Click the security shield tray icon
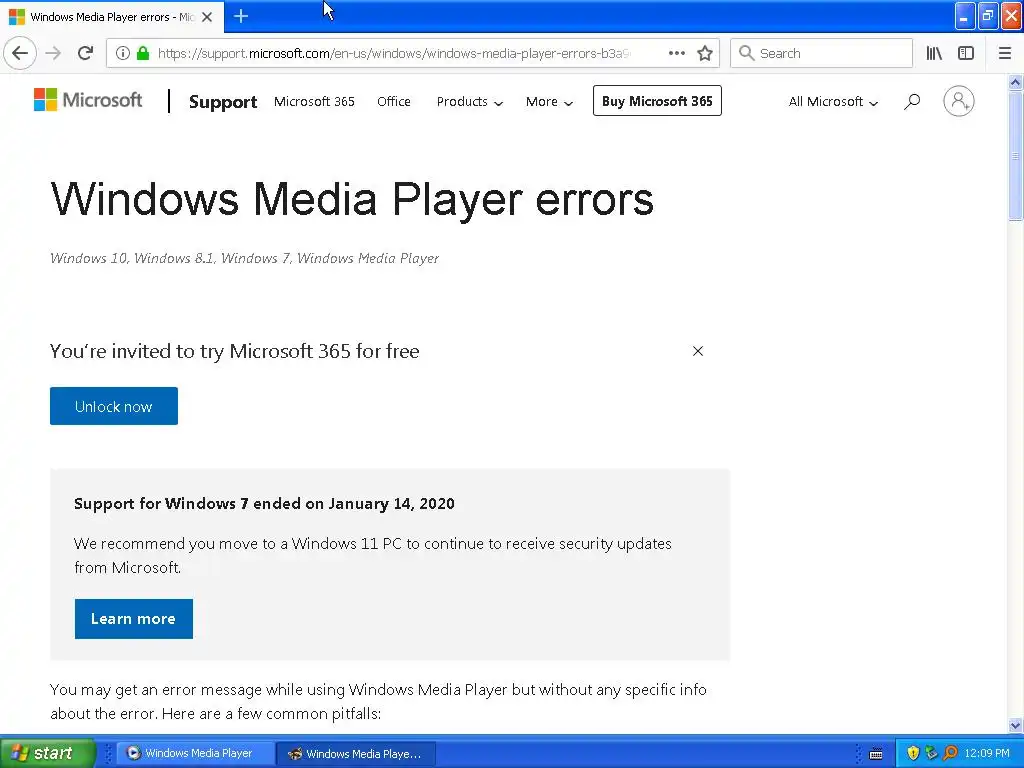This screenshot has width=1024, height=768. tap(913, 753)
